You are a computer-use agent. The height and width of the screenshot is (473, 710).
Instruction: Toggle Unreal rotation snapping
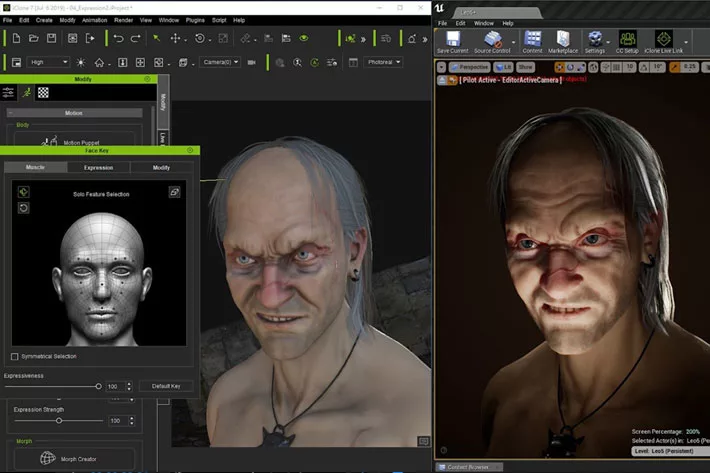[x=644, y=67]
